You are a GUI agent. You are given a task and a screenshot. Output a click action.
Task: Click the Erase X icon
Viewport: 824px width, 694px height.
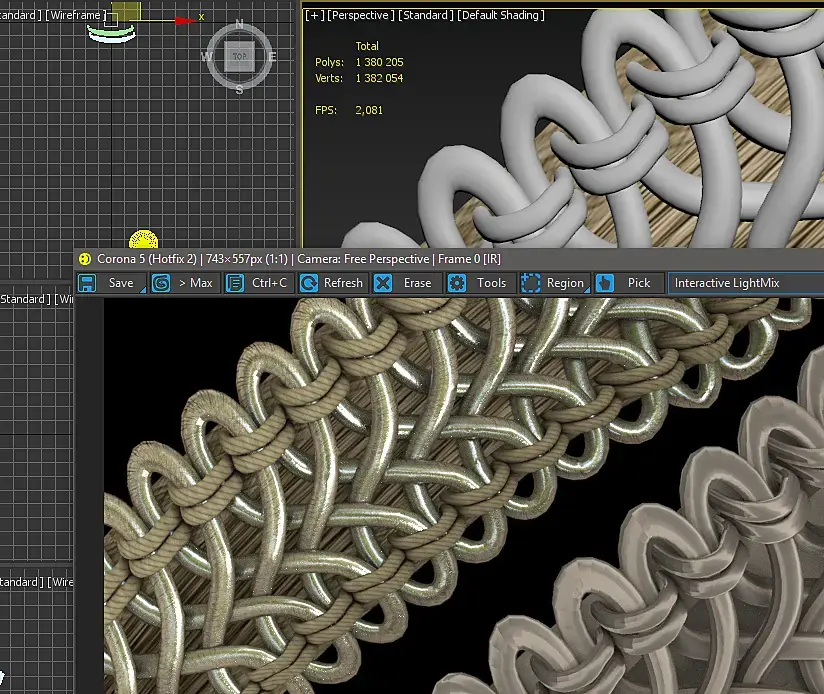pos(383,283)
